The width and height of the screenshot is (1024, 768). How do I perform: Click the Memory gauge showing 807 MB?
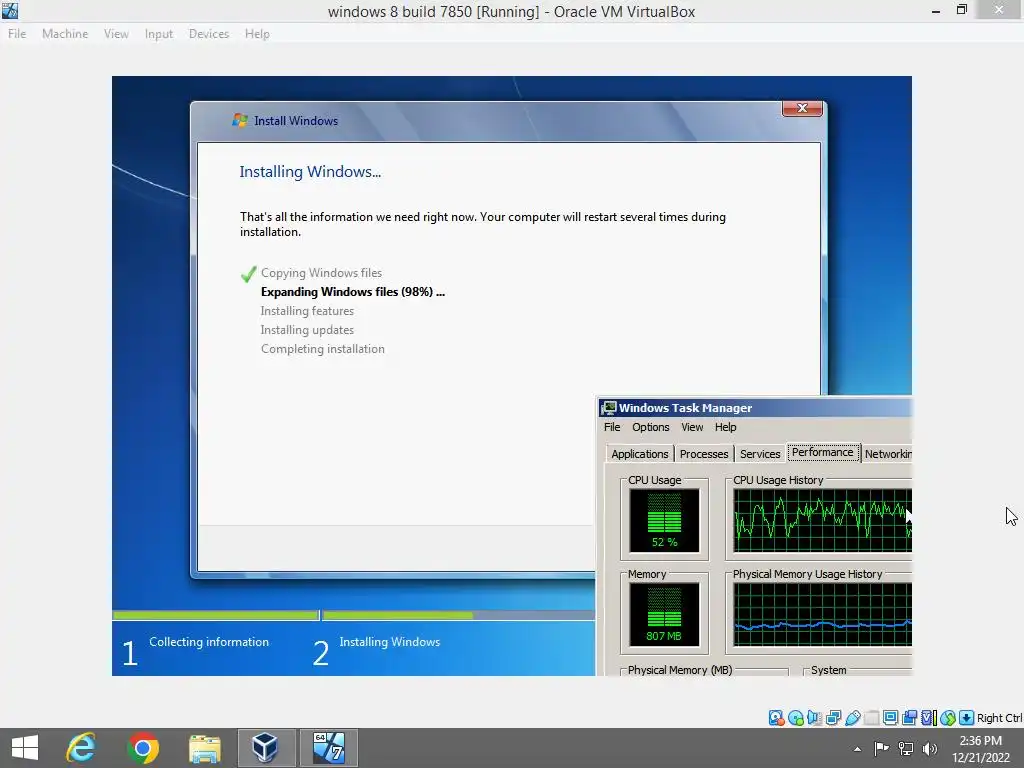pos(664,615)
